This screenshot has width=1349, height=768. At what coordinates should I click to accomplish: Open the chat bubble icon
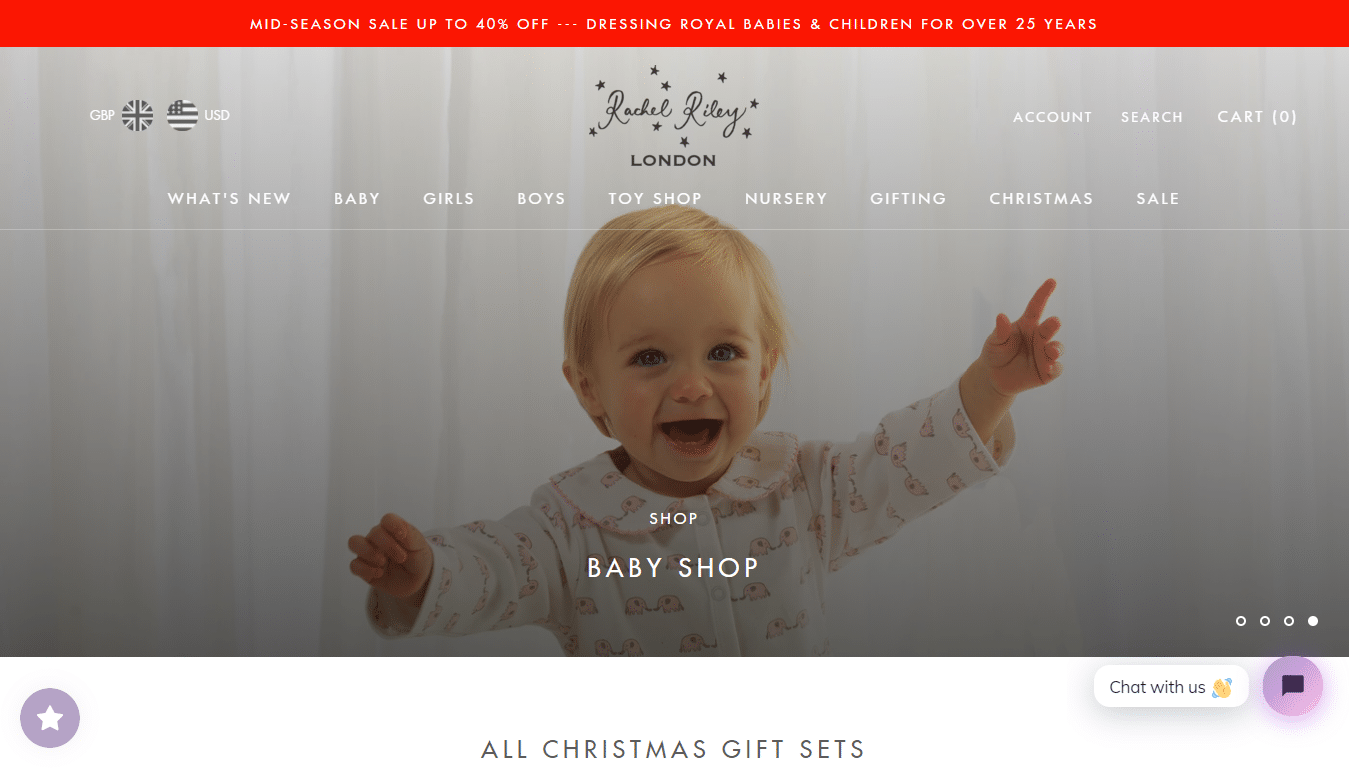pyautogui.click(x=1292, y=686)
